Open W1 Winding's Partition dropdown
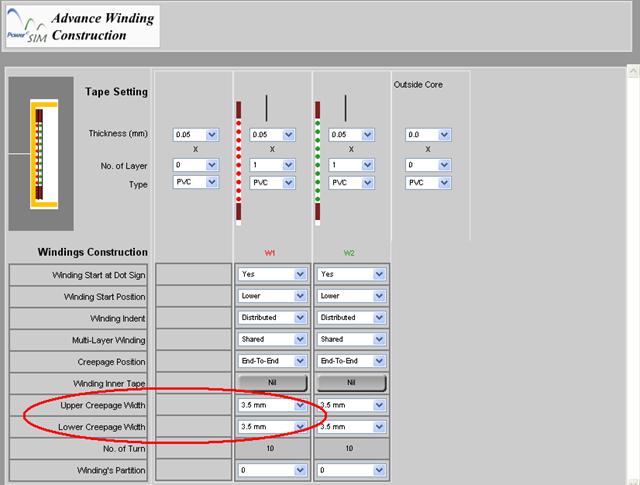 [x=272, y=470]
